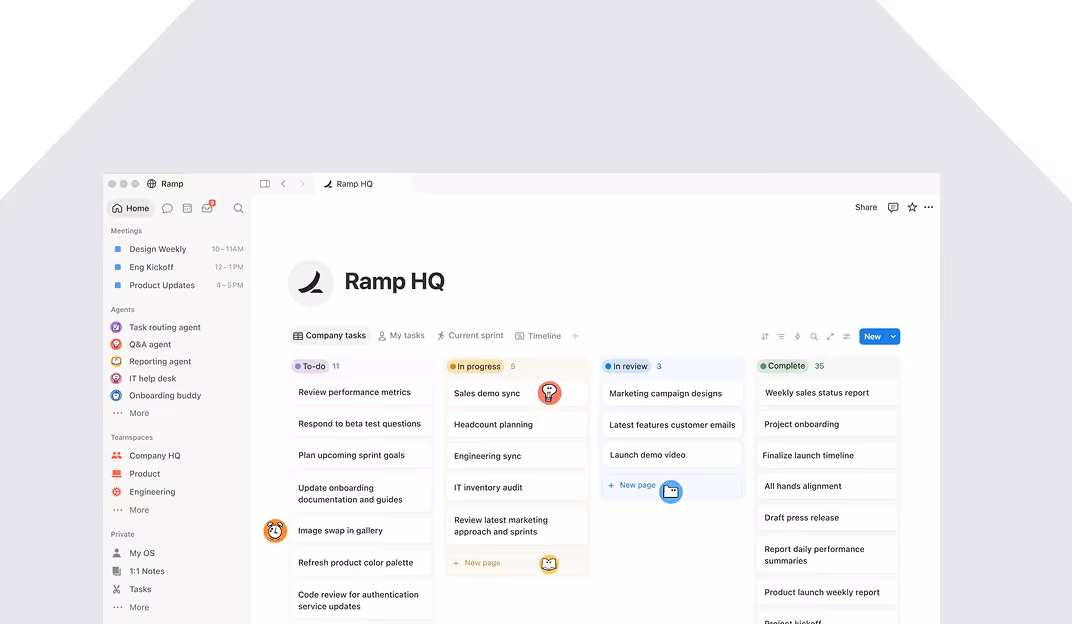Click the Ramp HQ logo icon

[x=311, y=283]
